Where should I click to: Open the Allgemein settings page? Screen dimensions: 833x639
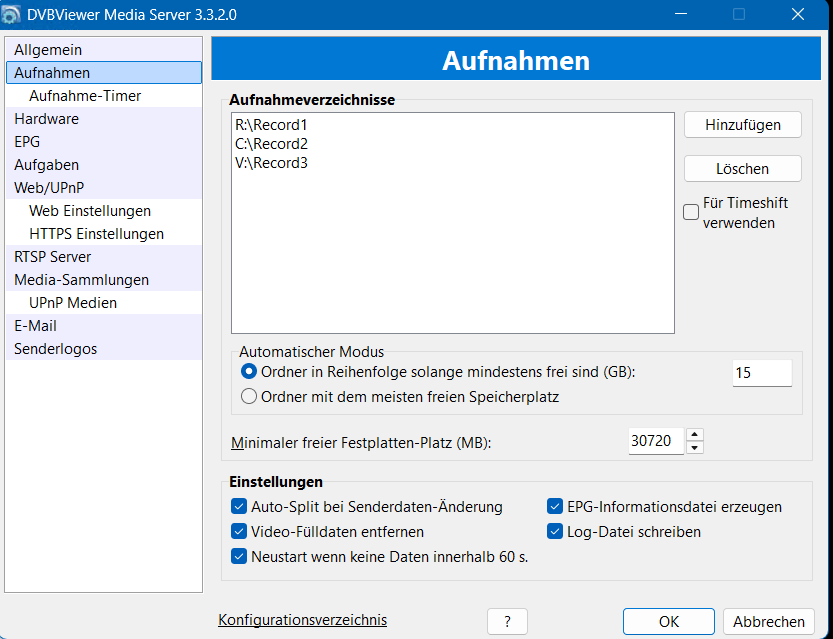pyautogui.click(x=104, y=50)
